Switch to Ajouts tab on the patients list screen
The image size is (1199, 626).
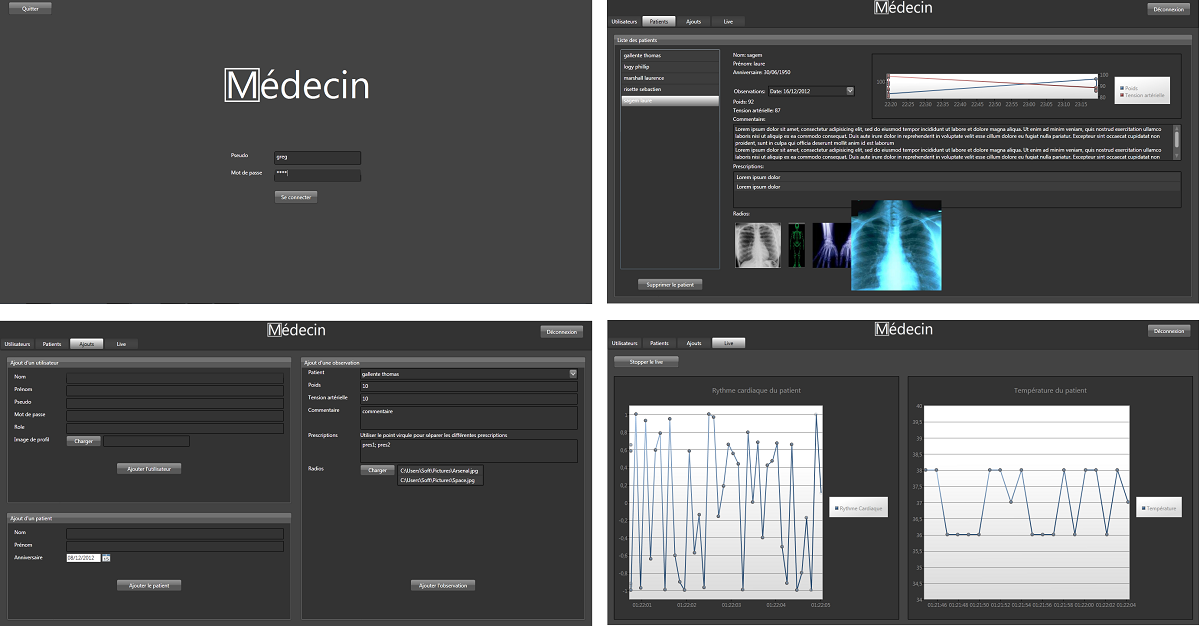pos(694,21)
